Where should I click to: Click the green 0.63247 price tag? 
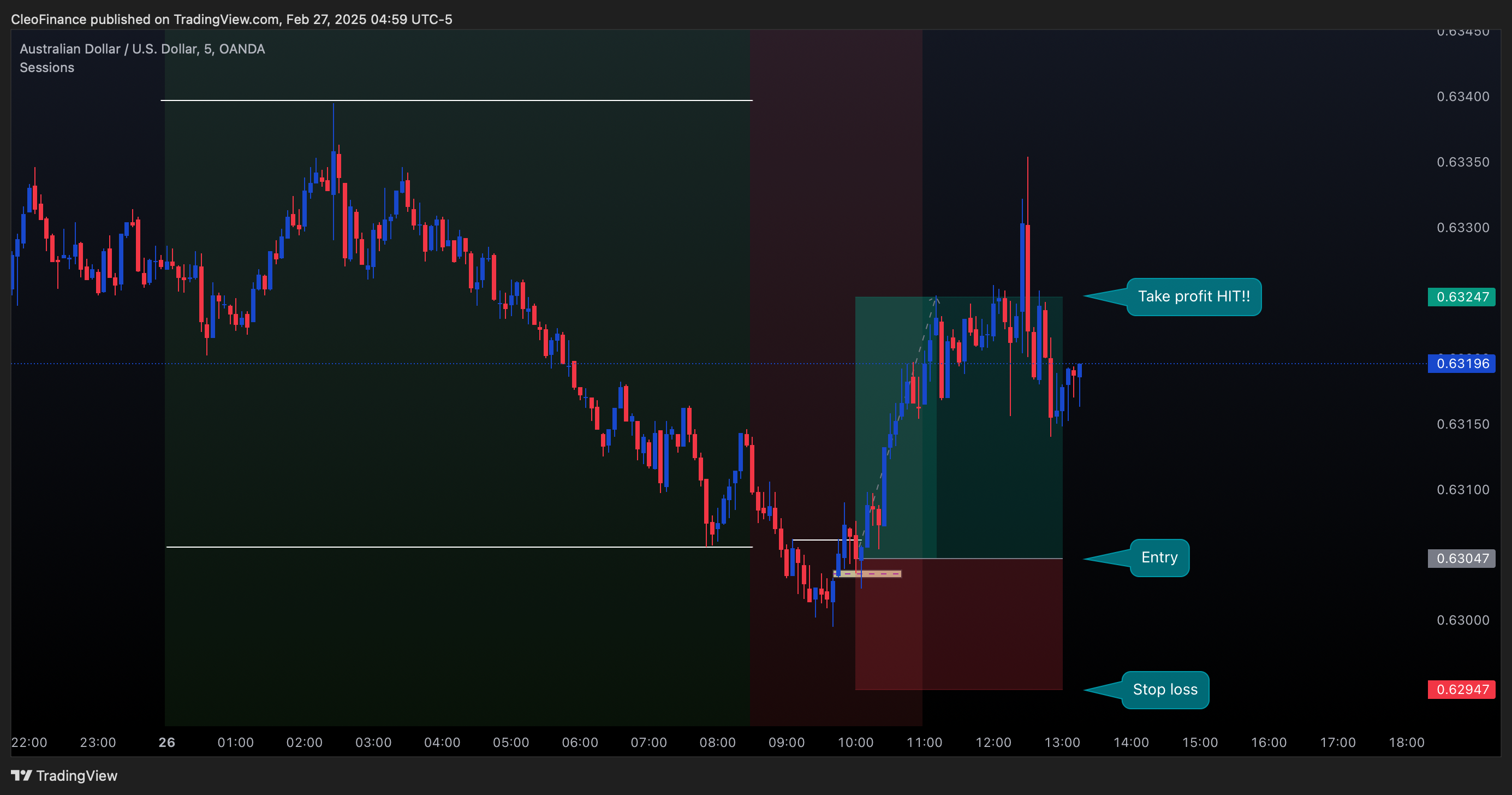[1462, 296]
